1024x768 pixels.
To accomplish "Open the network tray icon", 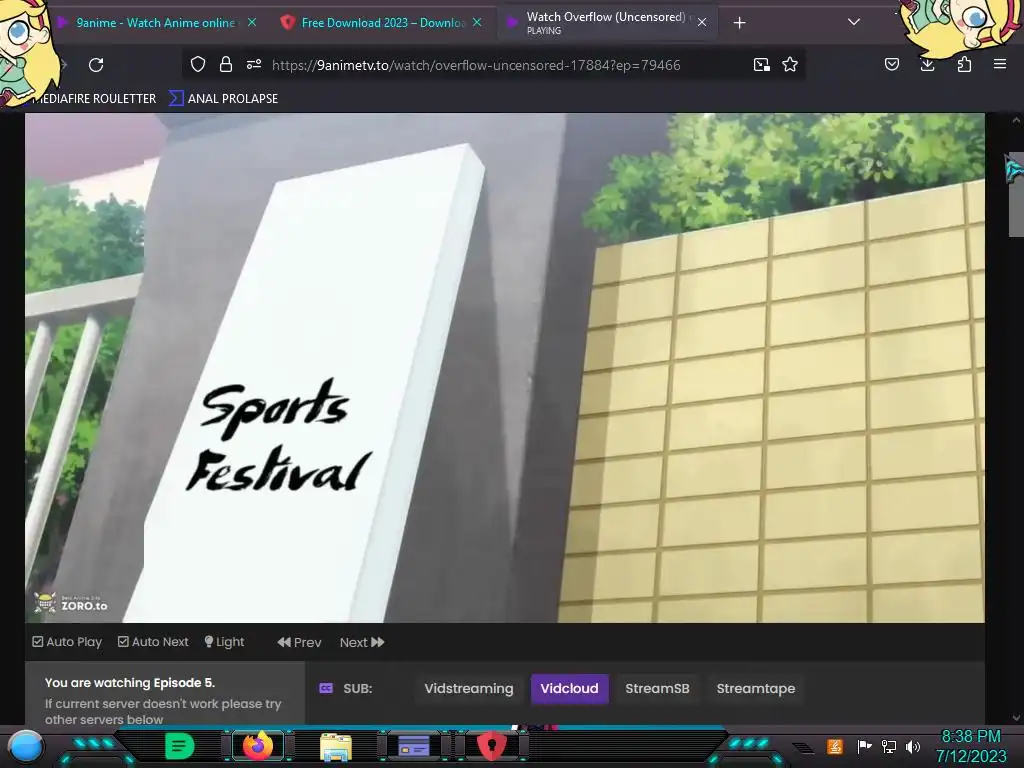I will point(889,746).
